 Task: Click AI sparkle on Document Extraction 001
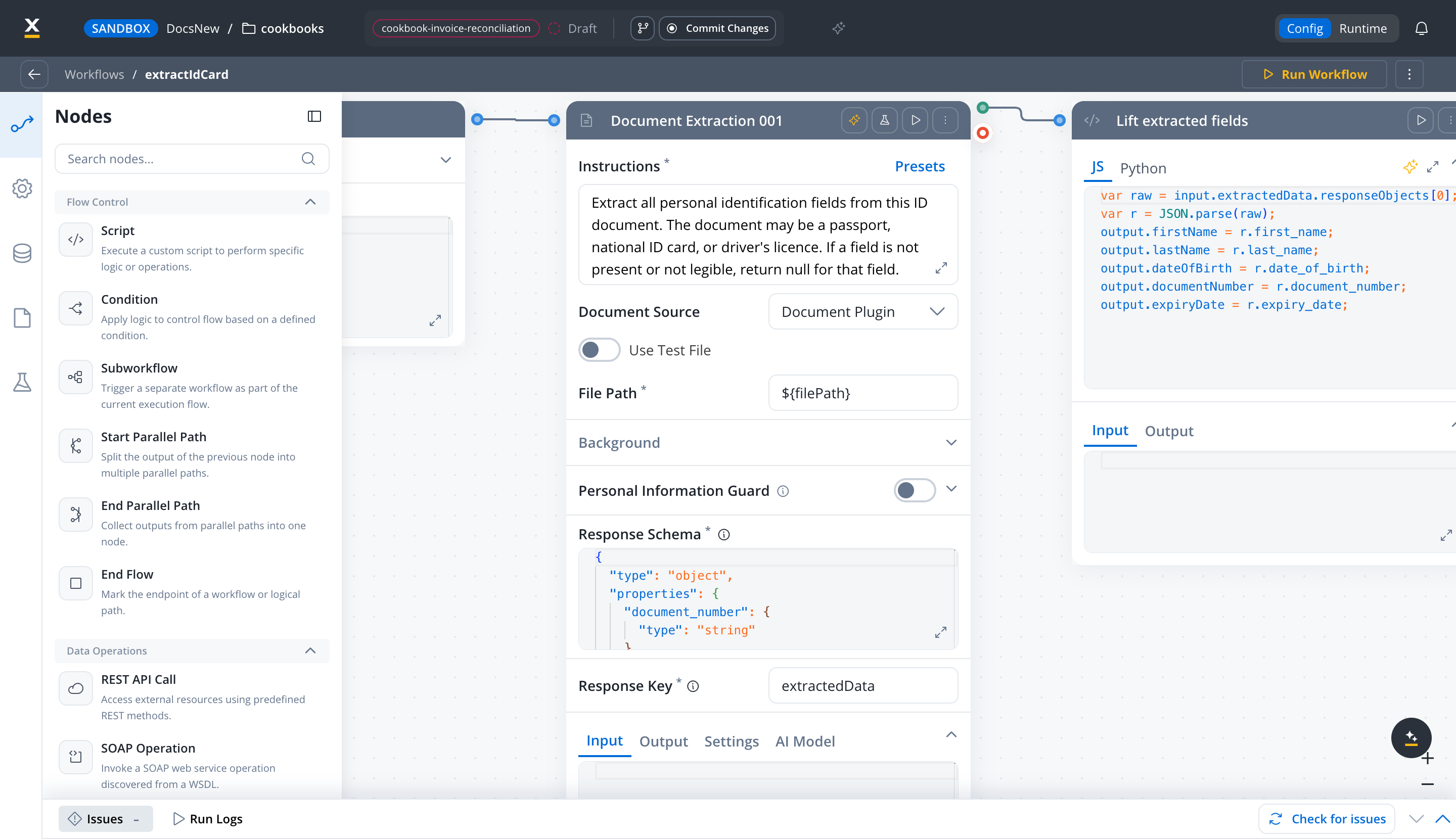pos(854,120)
